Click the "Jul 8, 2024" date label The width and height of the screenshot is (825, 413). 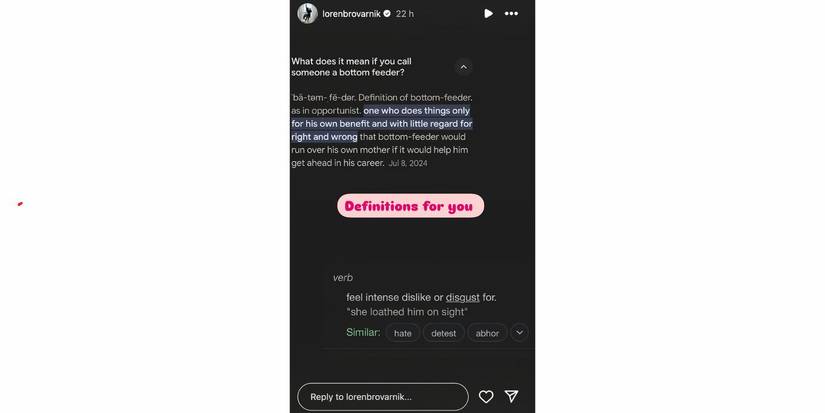[x=408, y=163]
